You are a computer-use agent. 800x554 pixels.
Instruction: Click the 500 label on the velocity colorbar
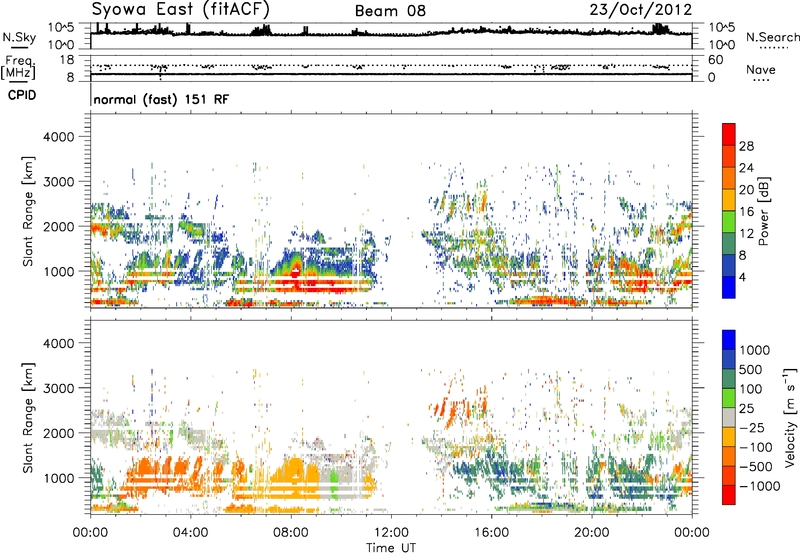point(751,370)
